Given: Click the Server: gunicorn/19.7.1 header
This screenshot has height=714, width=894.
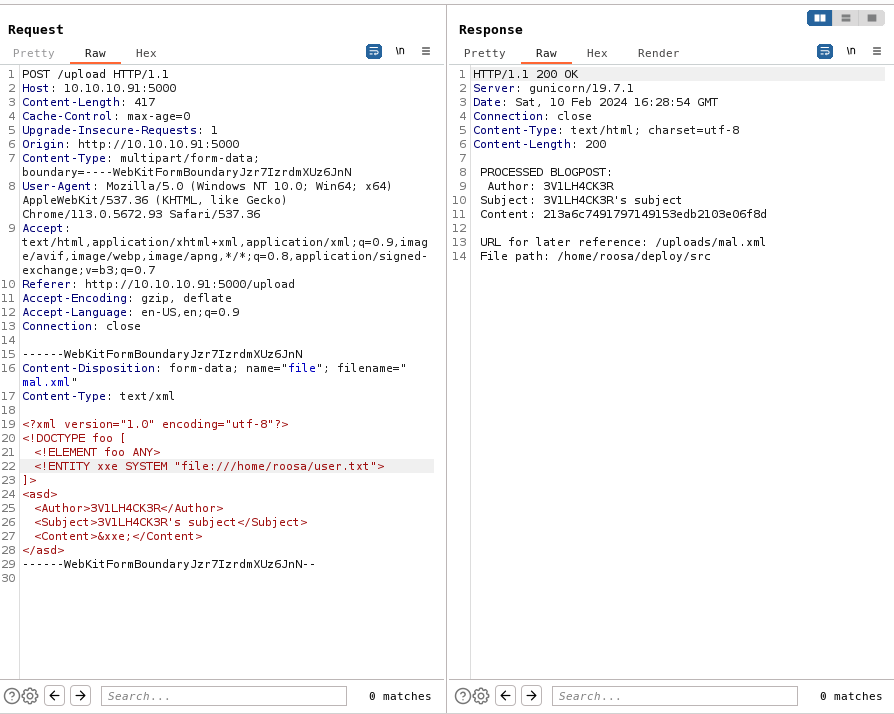Looking at the screenshot, I should coord(553,88).
